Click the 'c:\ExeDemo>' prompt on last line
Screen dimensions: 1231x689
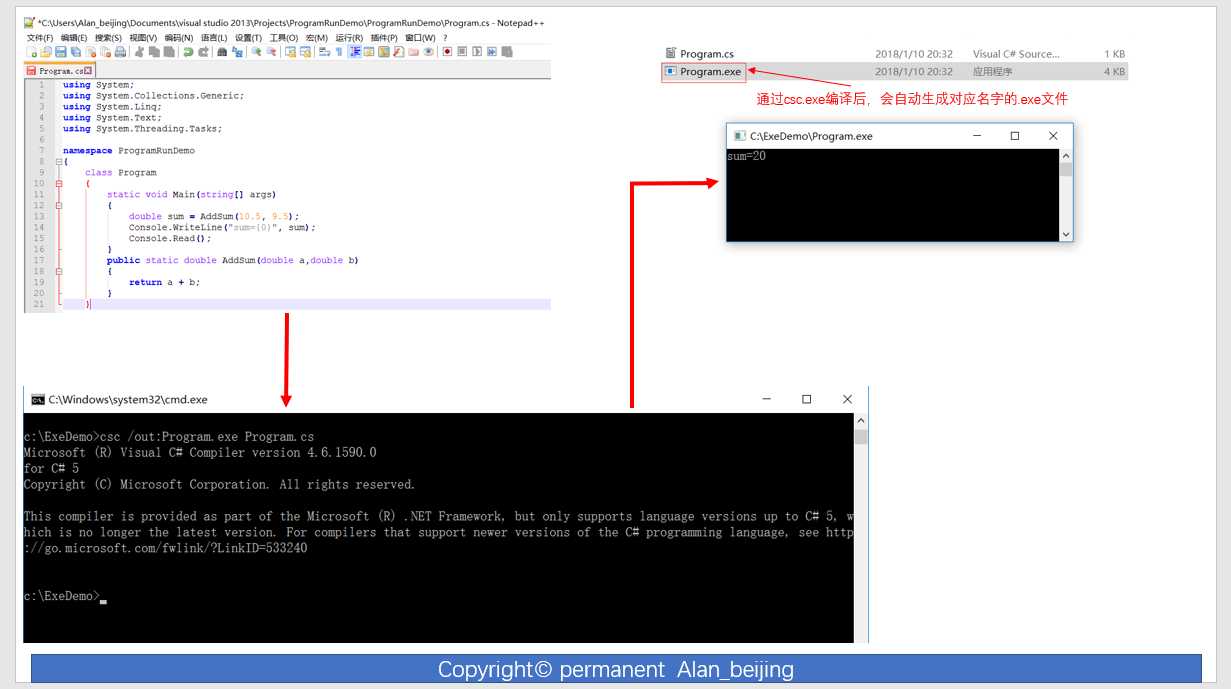[61, 596]
